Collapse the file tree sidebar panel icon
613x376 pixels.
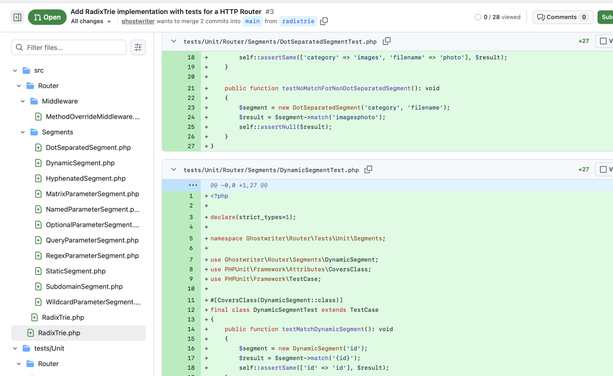pyautogui.click(x=17, y=17)
